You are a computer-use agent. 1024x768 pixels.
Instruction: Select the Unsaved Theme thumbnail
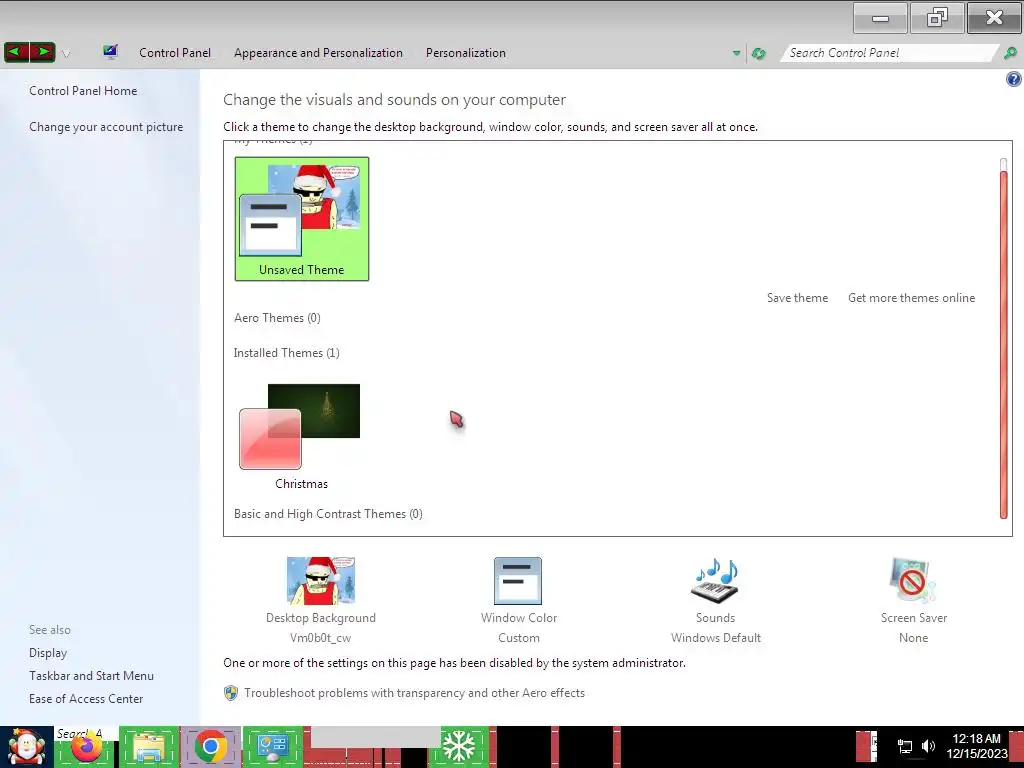click(x=302, y=219)
